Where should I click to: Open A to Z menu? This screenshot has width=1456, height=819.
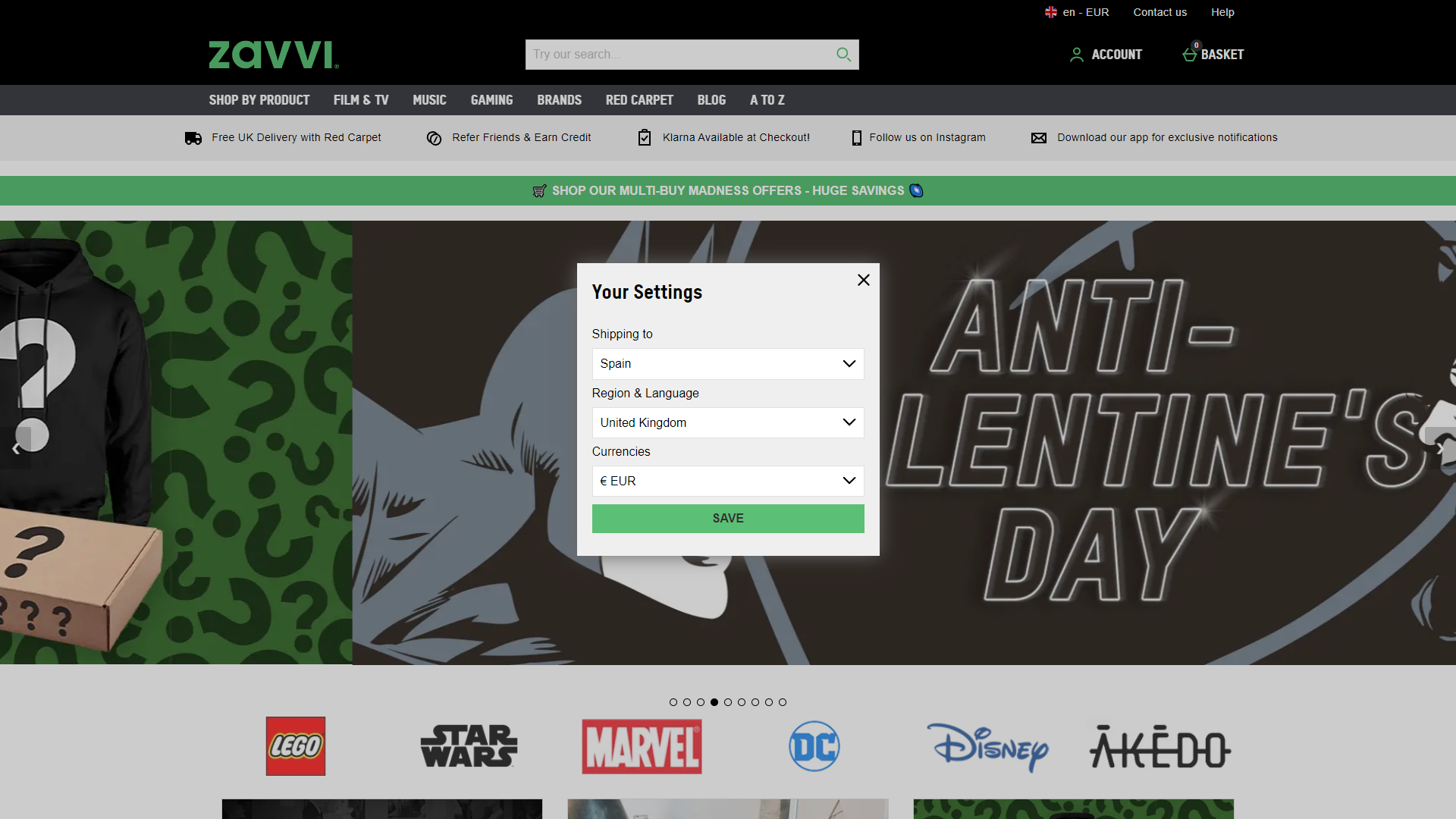(767, 100)
